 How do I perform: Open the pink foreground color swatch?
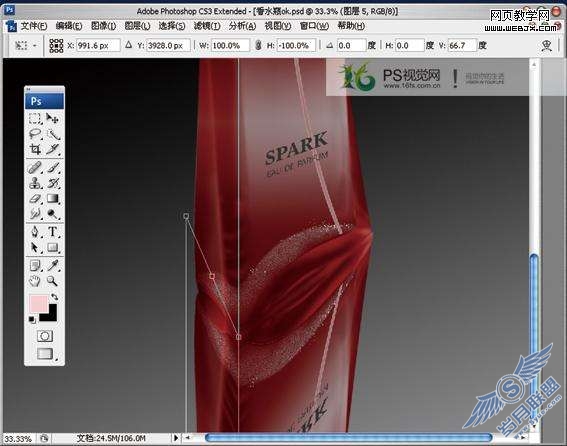(x=38, y=304)
